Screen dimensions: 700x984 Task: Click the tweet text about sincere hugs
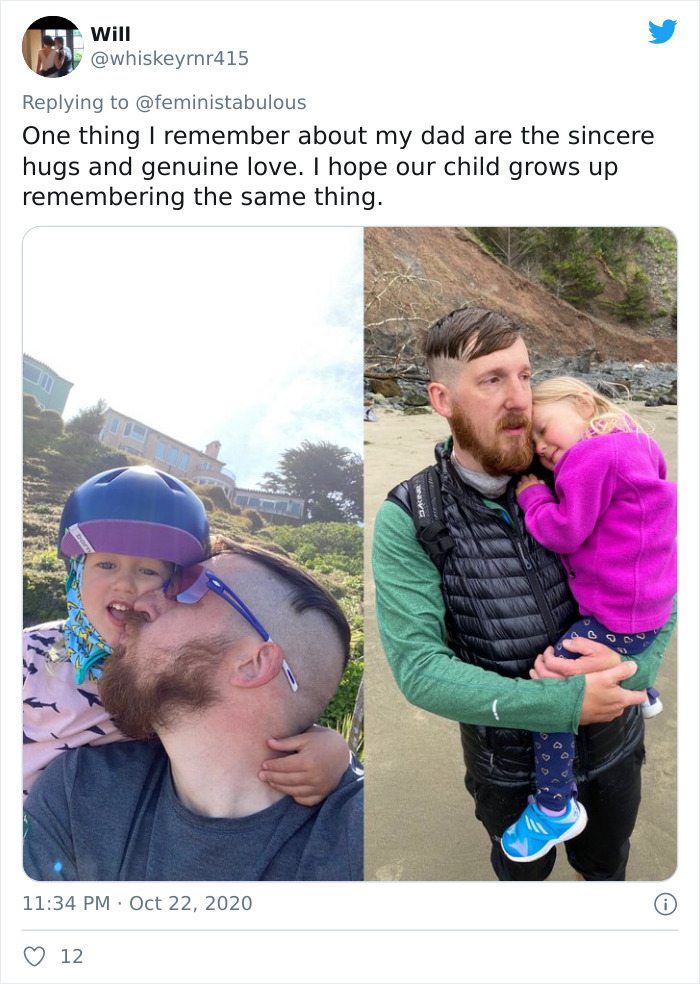(x=338, y=166)
